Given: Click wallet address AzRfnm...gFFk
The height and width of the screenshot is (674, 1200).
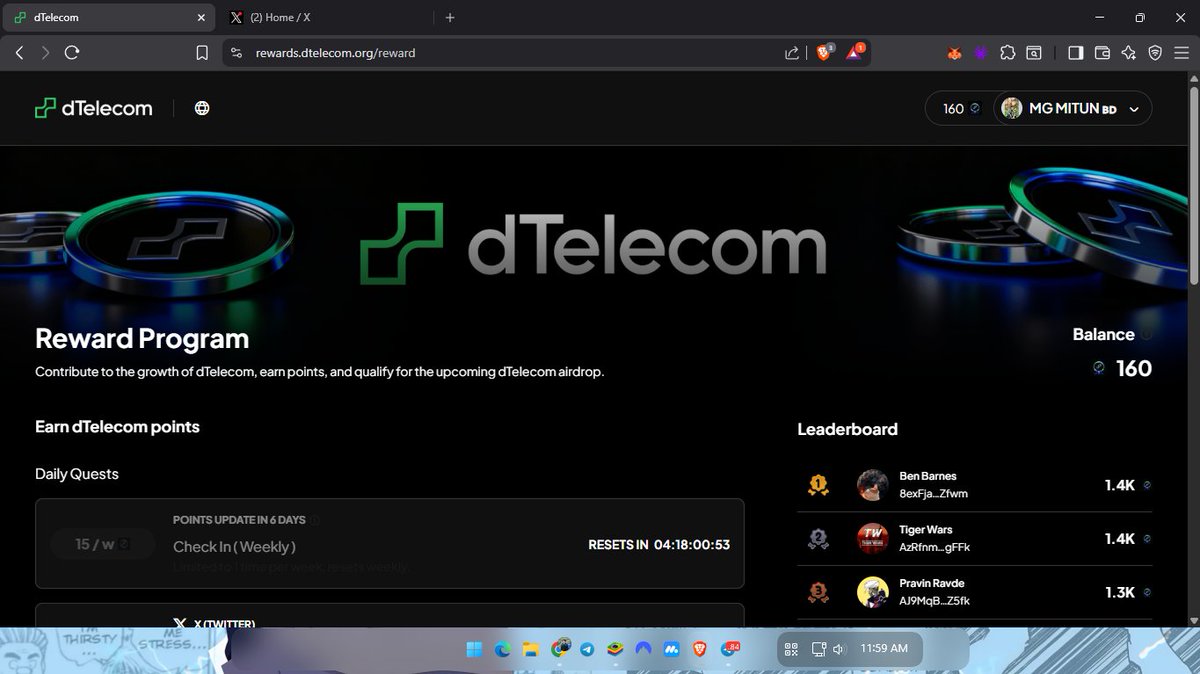Looking at the screenshot, I should pyautogui.click(x=934, y=547).
